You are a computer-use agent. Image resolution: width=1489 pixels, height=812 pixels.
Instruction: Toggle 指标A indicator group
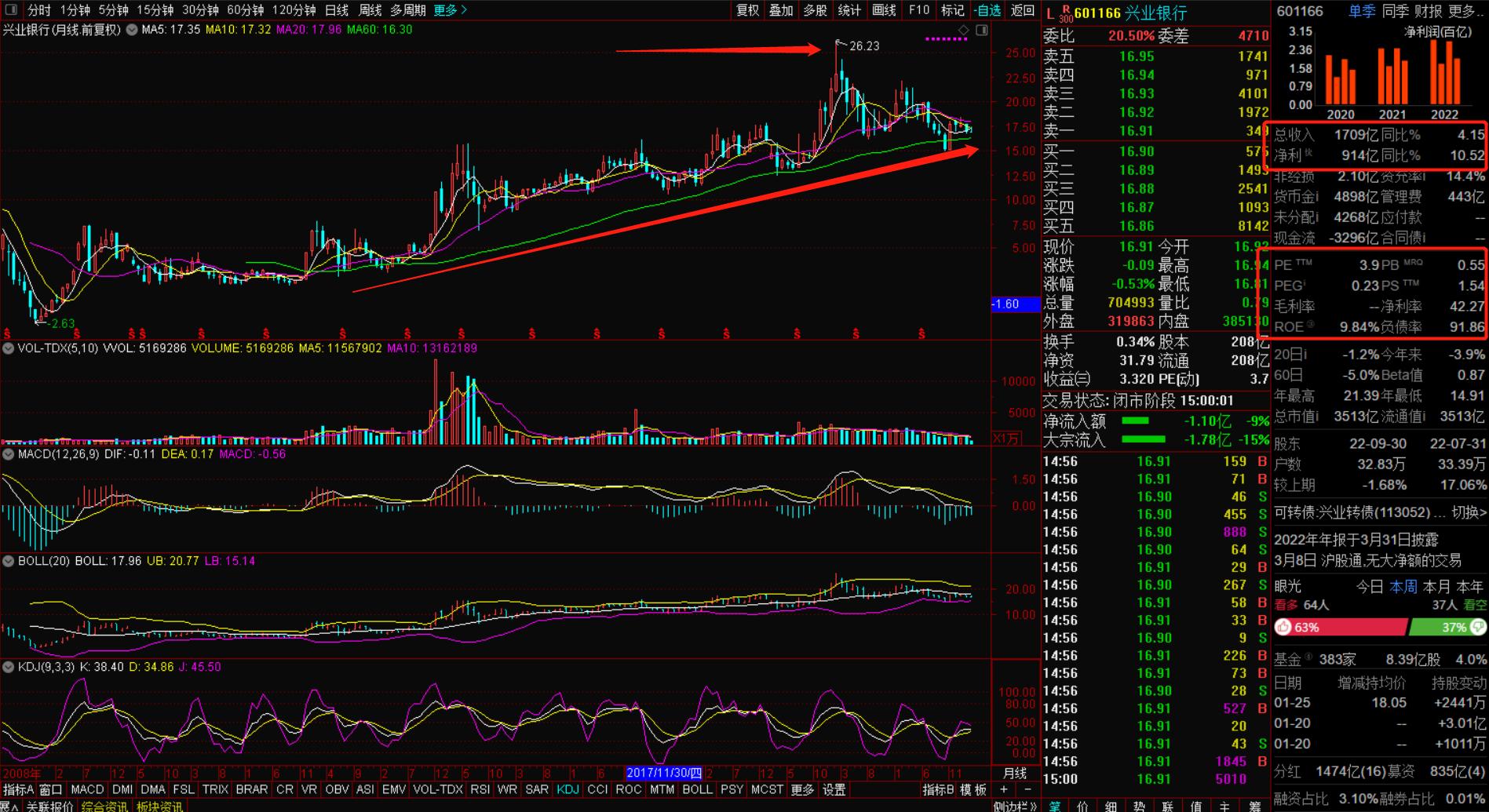point(19,789)
